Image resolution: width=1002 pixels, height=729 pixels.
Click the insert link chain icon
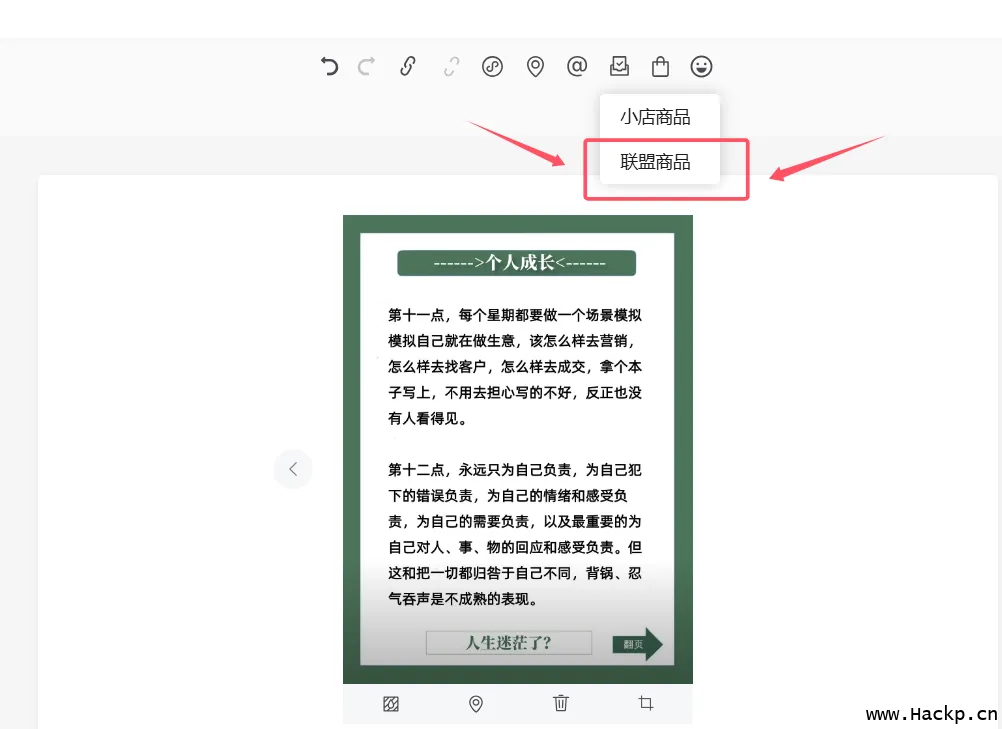(x=408, y=67)
